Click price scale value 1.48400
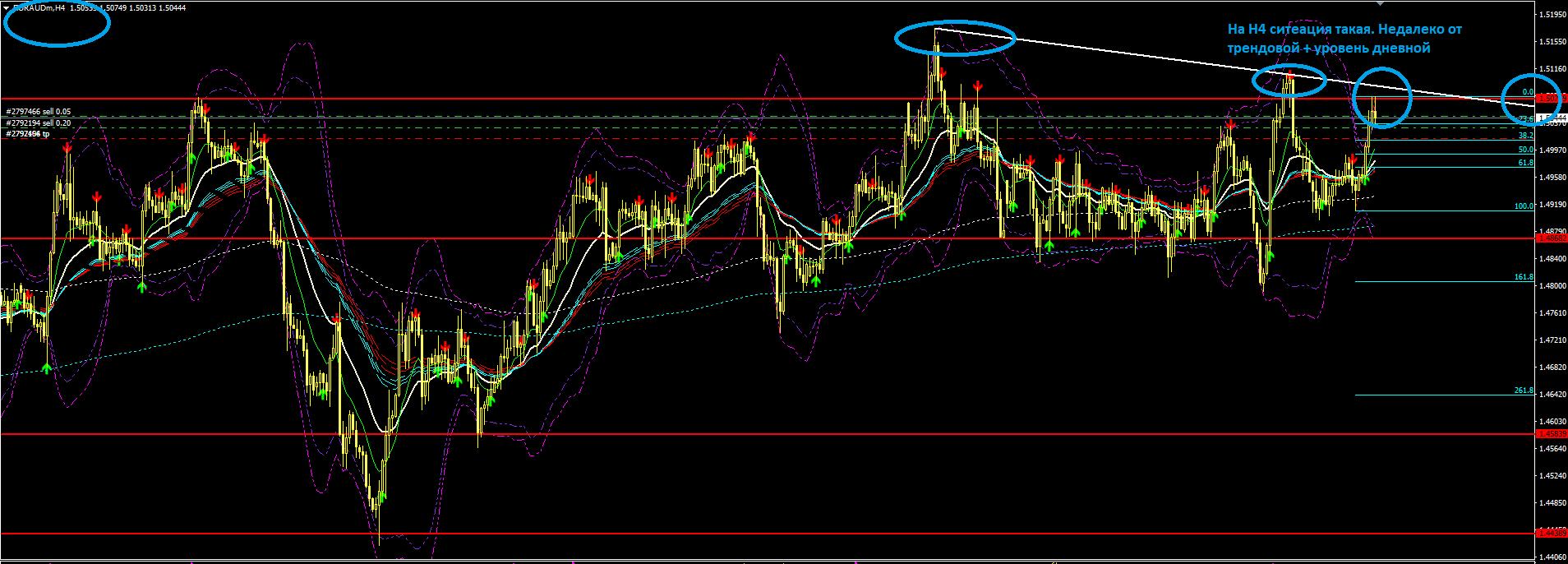 tap(1552, 258)
